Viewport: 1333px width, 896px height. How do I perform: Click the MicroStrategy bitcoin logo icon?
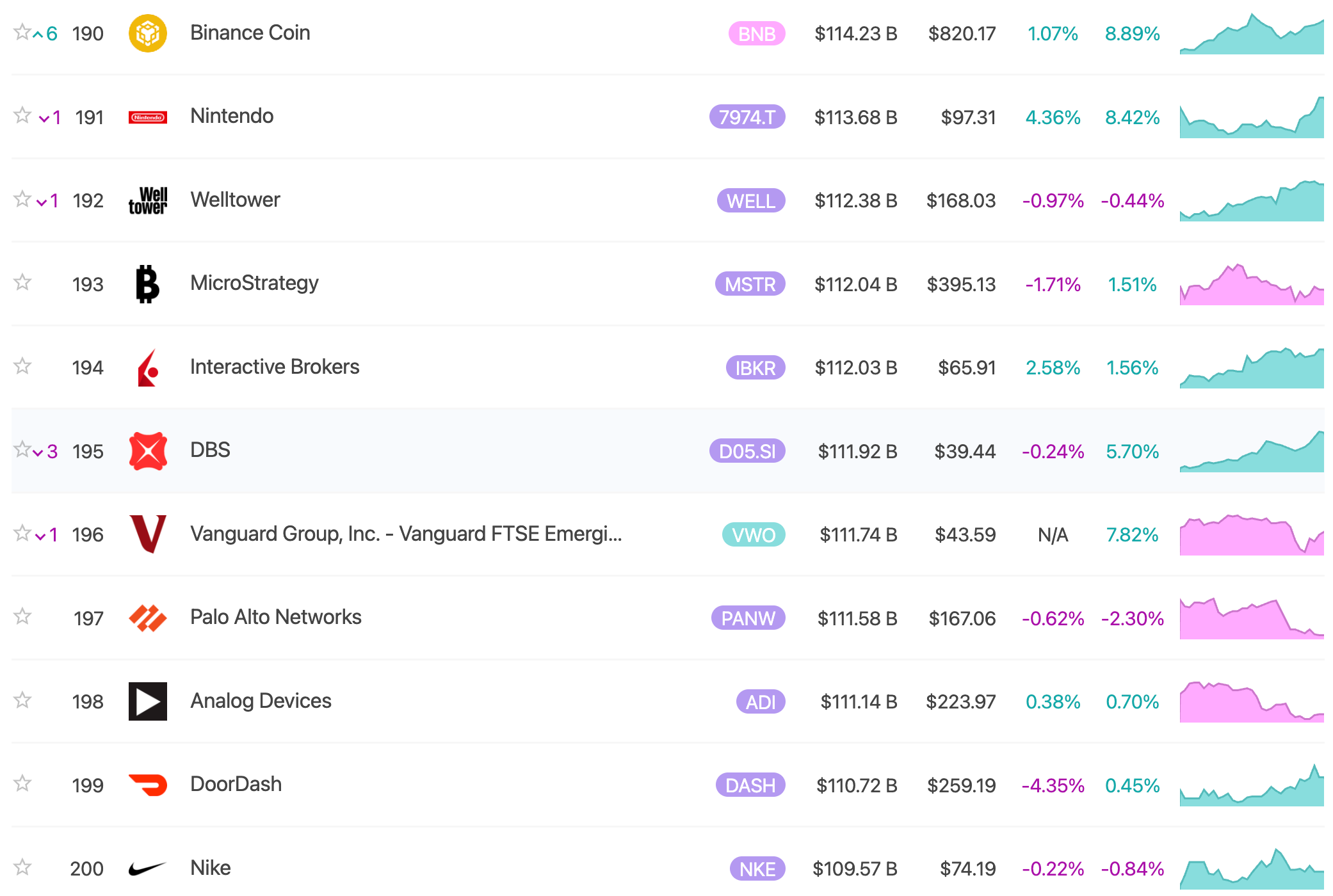click(x=148, y=284)
